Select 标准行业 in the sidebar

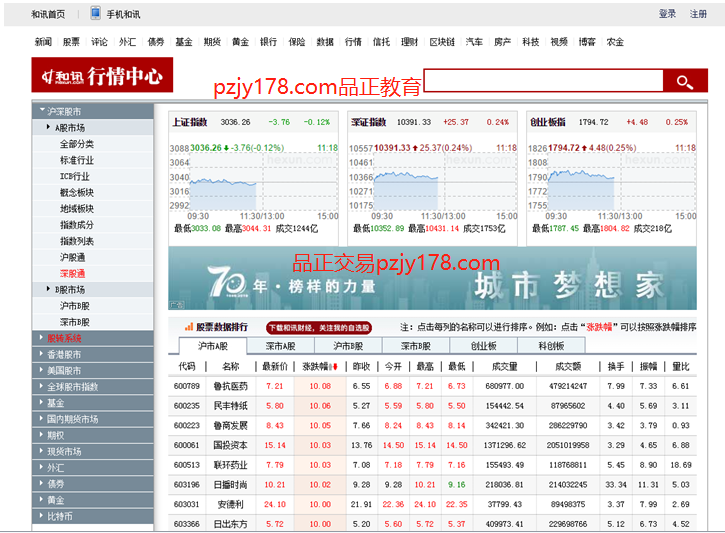77,160
